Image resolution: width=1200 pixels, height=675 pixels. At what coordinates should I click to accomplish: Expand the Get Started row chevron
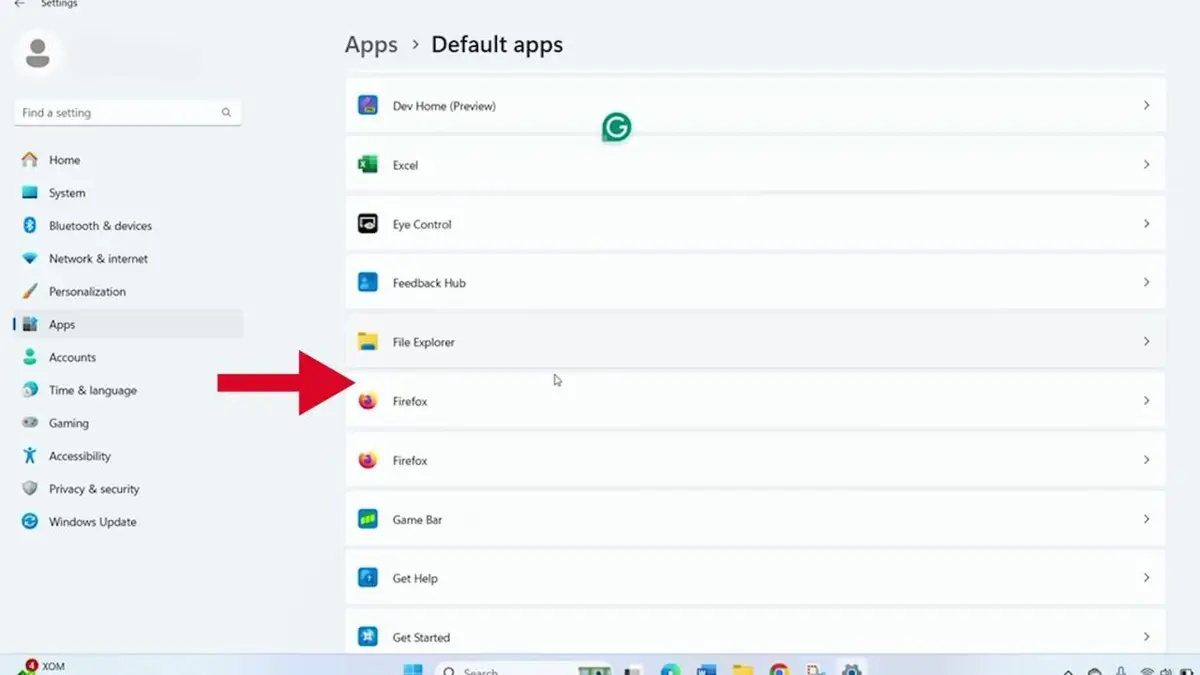click(x=1146, y=637)
